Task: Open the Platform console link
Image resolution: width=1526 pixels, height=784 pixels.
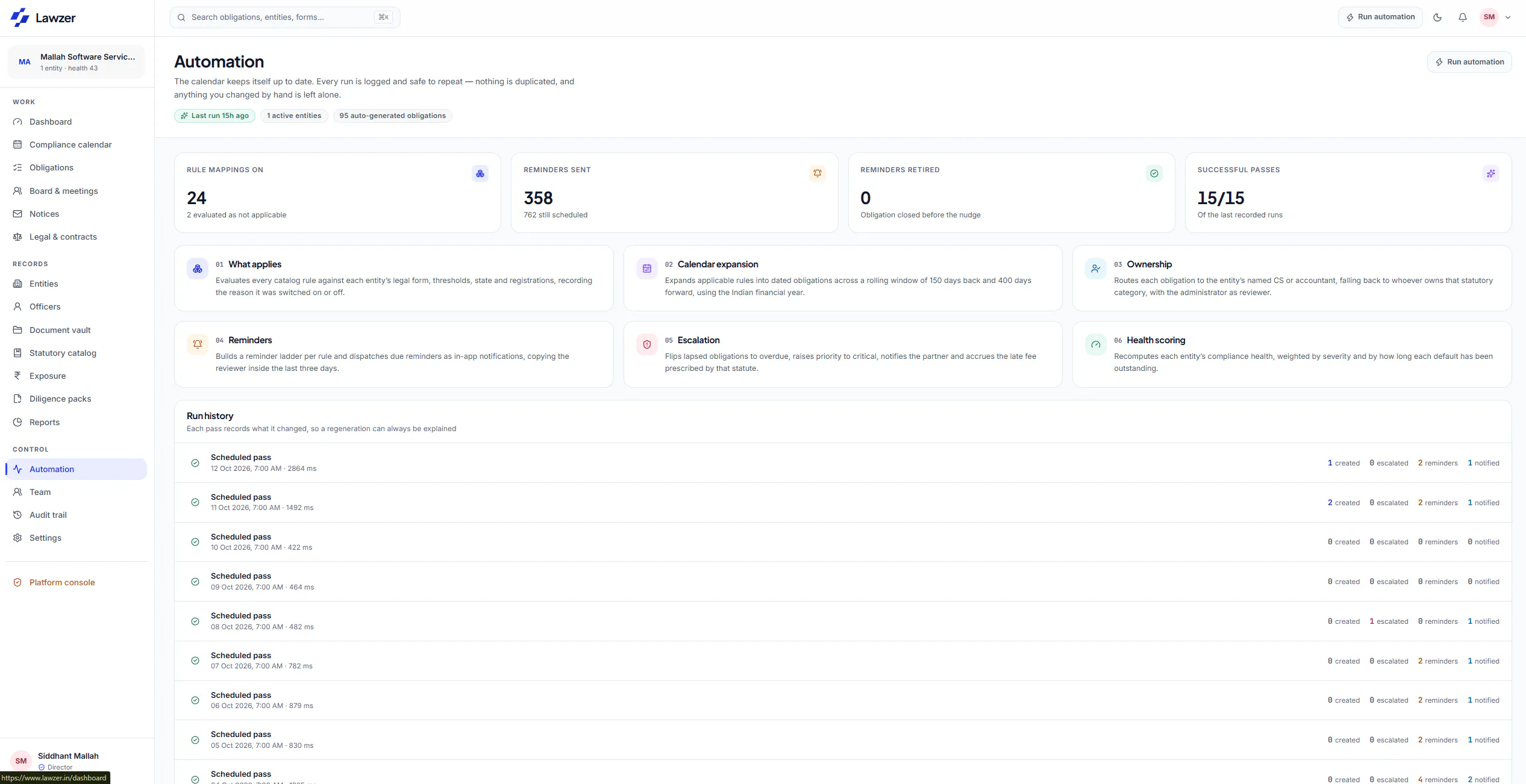Action: tap(77, 582)
